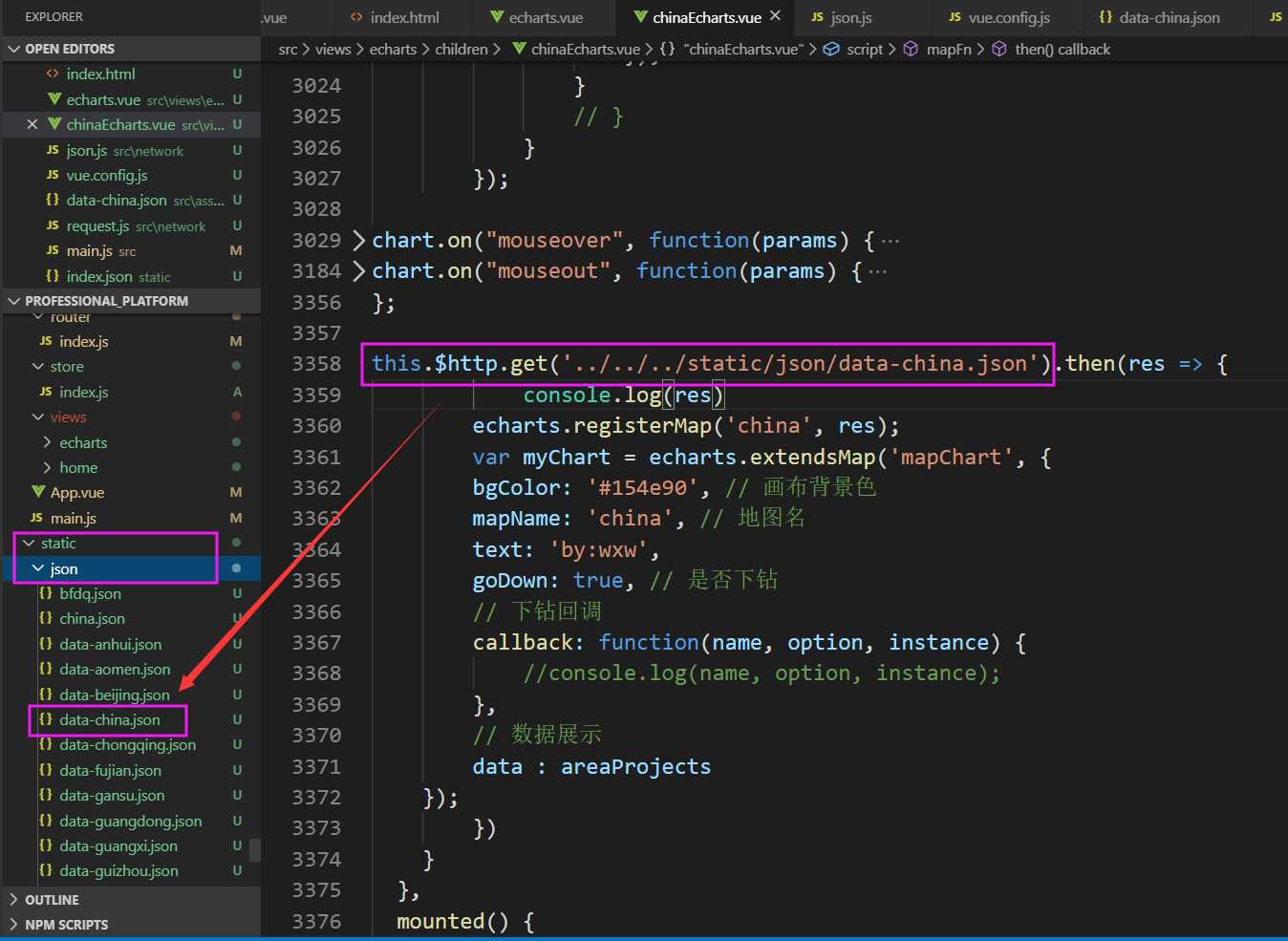The height and width of the screenshot is (941, 1288).
Task: Click the JS icon on vue.config.js tab
Action: point(955,17)
